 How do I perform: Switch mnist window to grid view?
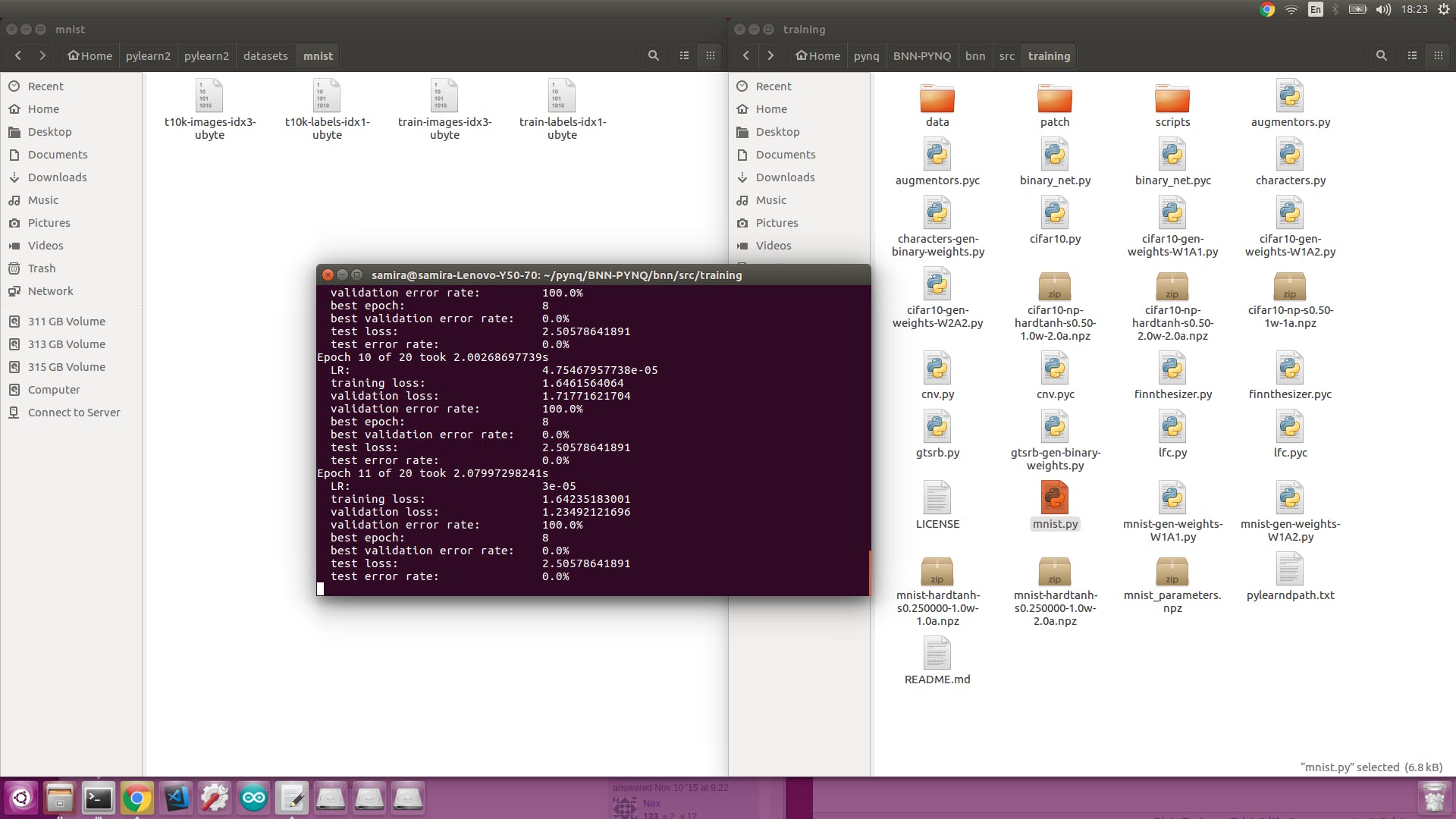pyautogui.click(x=711, y=55)
